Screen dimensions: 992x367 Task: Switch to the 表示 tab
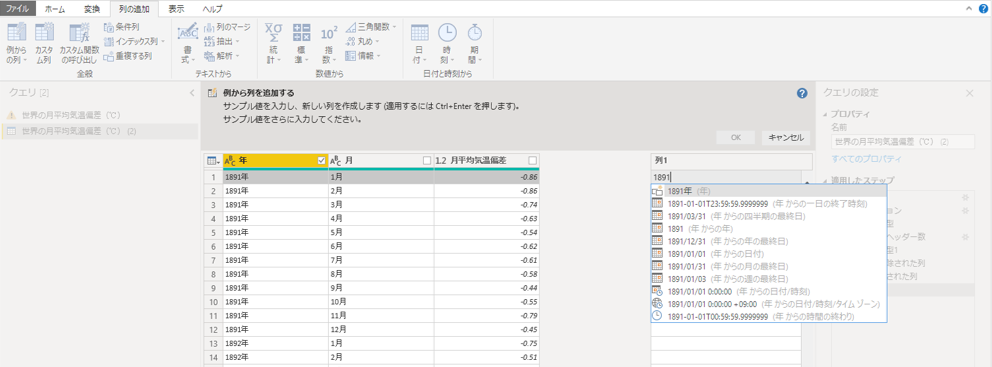(x=176, y=9)
